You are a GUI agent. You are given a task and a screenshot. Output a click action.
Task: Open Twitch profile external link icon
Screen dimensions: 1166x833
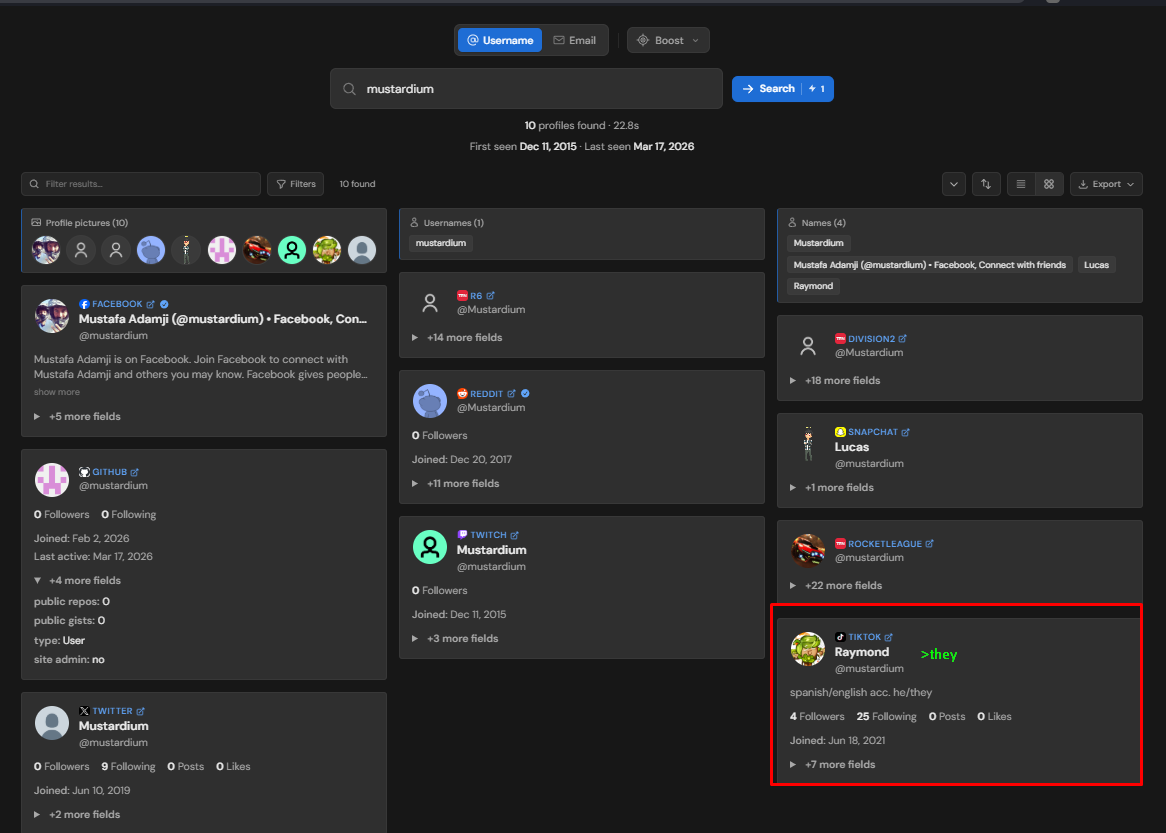[515, 535]
